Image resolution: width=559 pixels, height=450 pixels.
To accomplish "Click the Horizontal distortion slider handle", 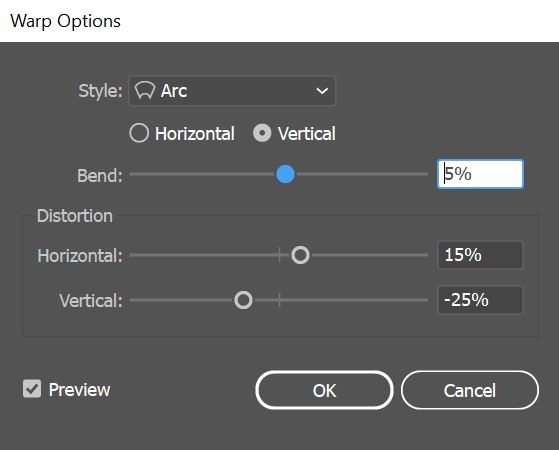I will [300, 255].
